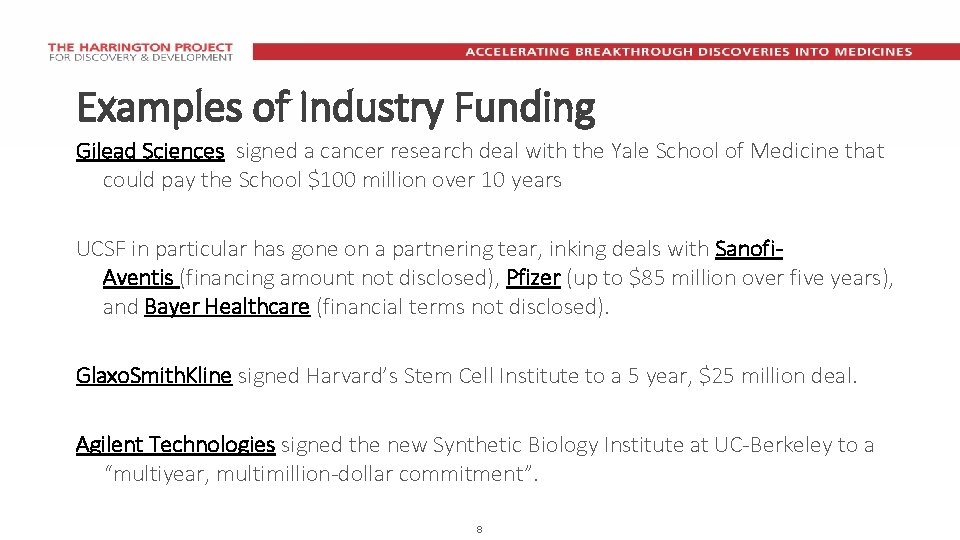
Task: Click the '(financial terms not disclosed)' text
Action: (461, 307)
